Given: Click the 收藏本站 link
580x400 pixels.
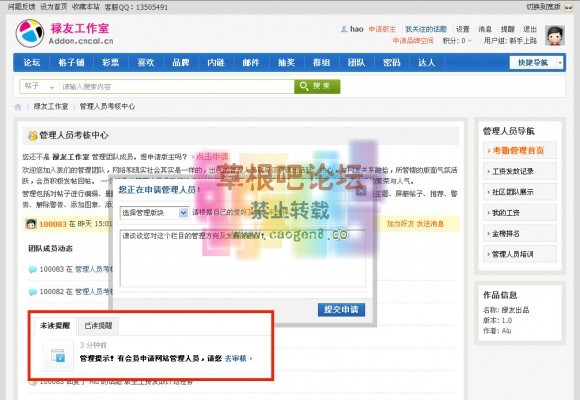Looking at the screenshot, I should pos(86,7).
